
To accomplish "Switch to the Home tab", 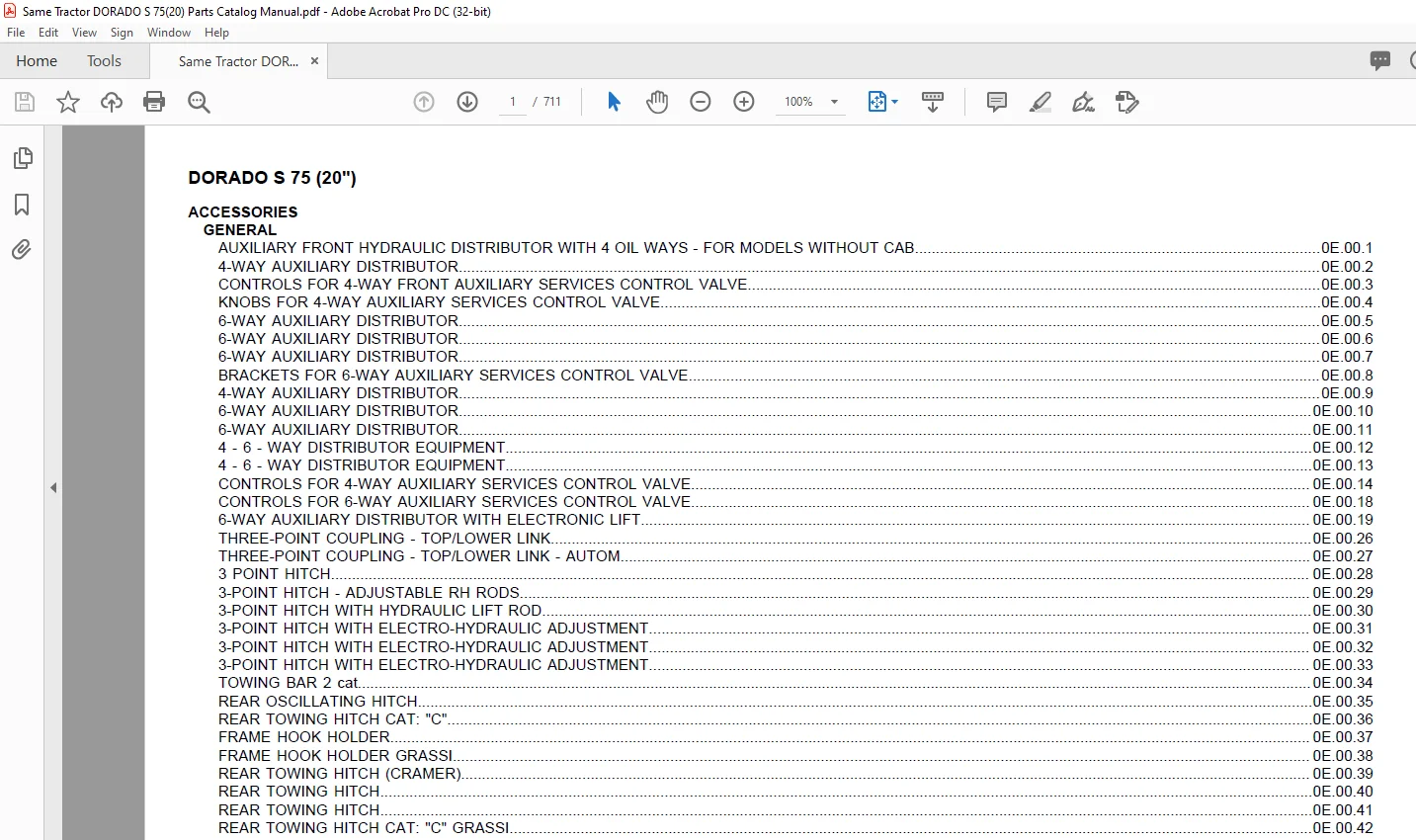I will 37,61.
